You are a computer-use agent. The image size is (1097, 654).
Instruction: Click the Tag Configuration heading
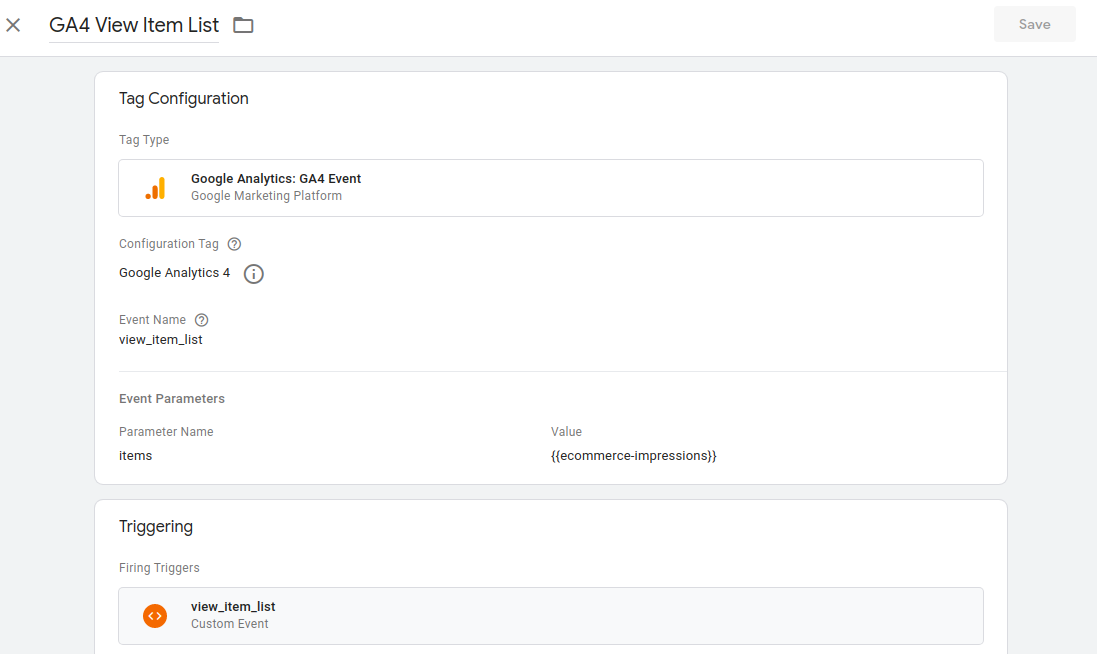[x=184, y=99]
